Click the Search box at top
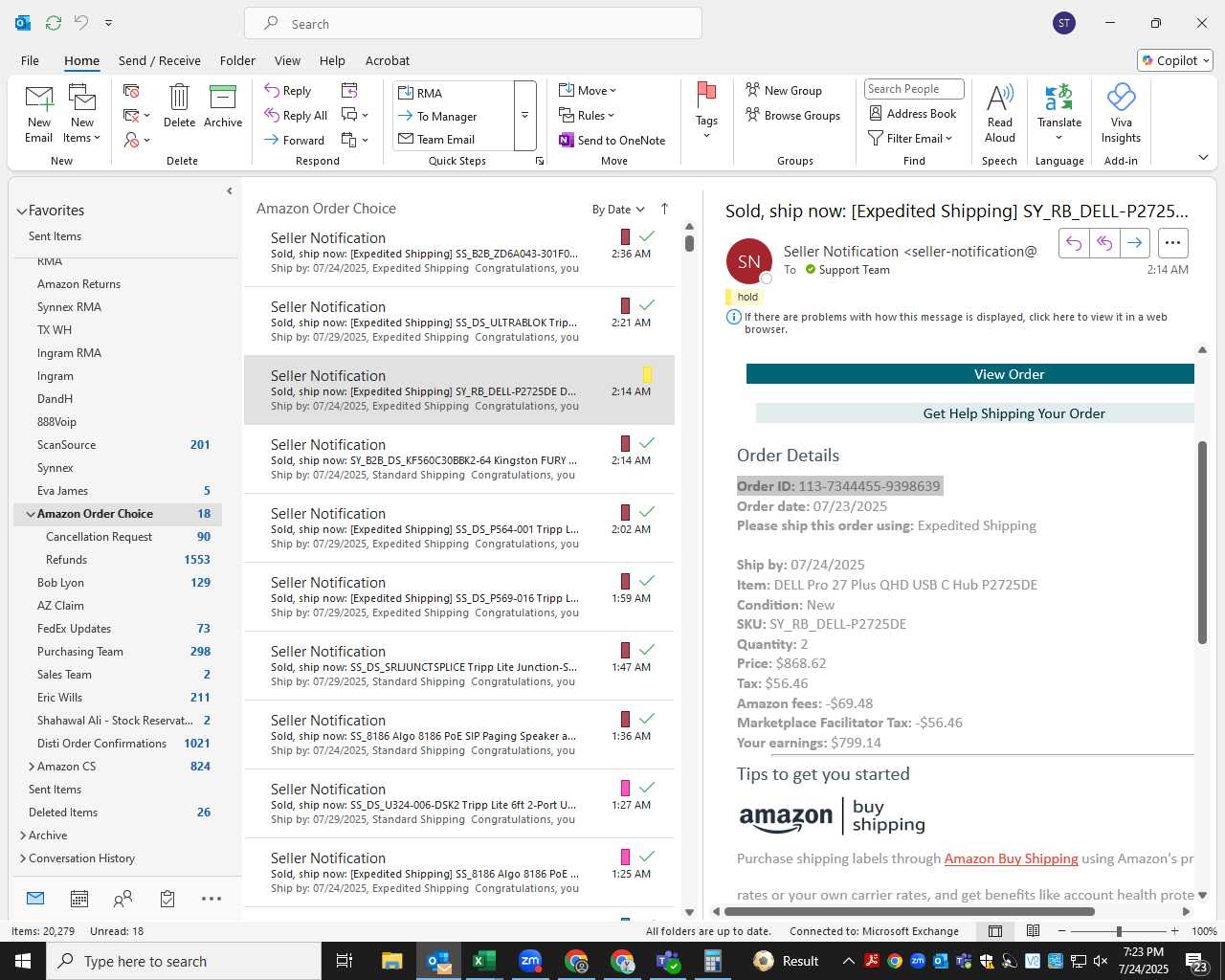The height and width of the screenshot is (980, 1225). click(x=473, y=23)
